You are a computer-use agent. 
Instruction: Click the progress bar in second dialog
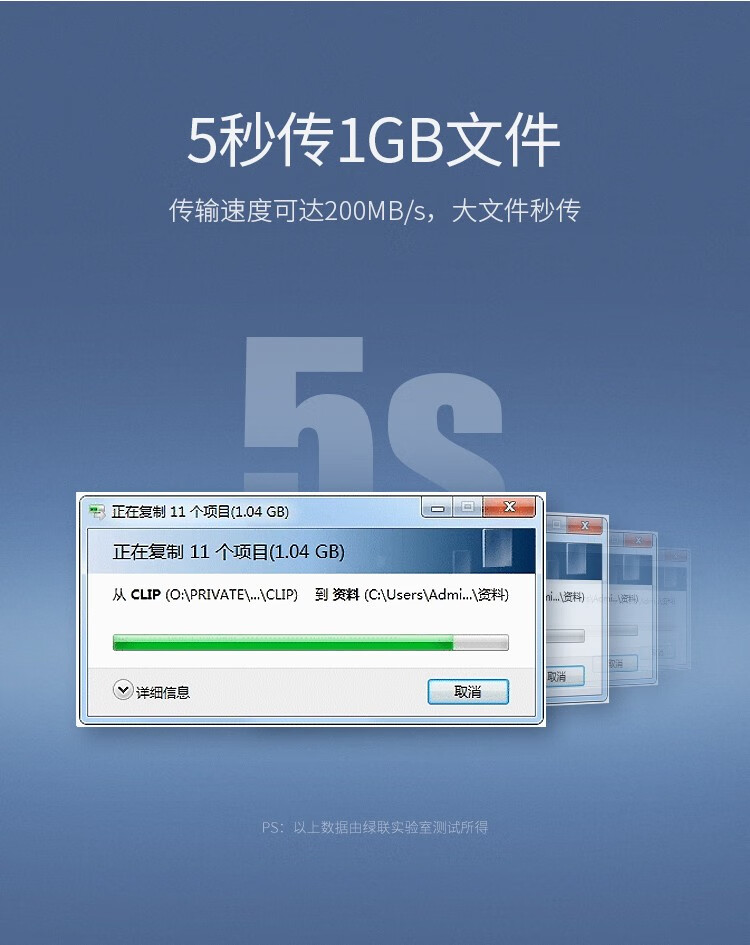click(x=566, y=635)
